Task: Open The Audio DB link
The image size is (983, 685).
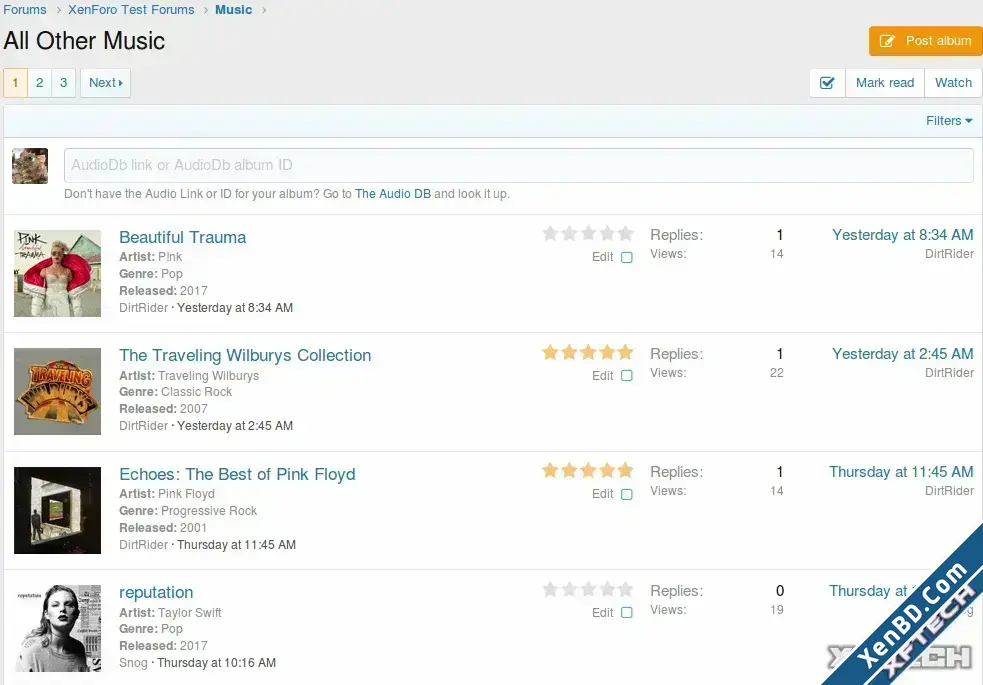Action: point(392,194)
